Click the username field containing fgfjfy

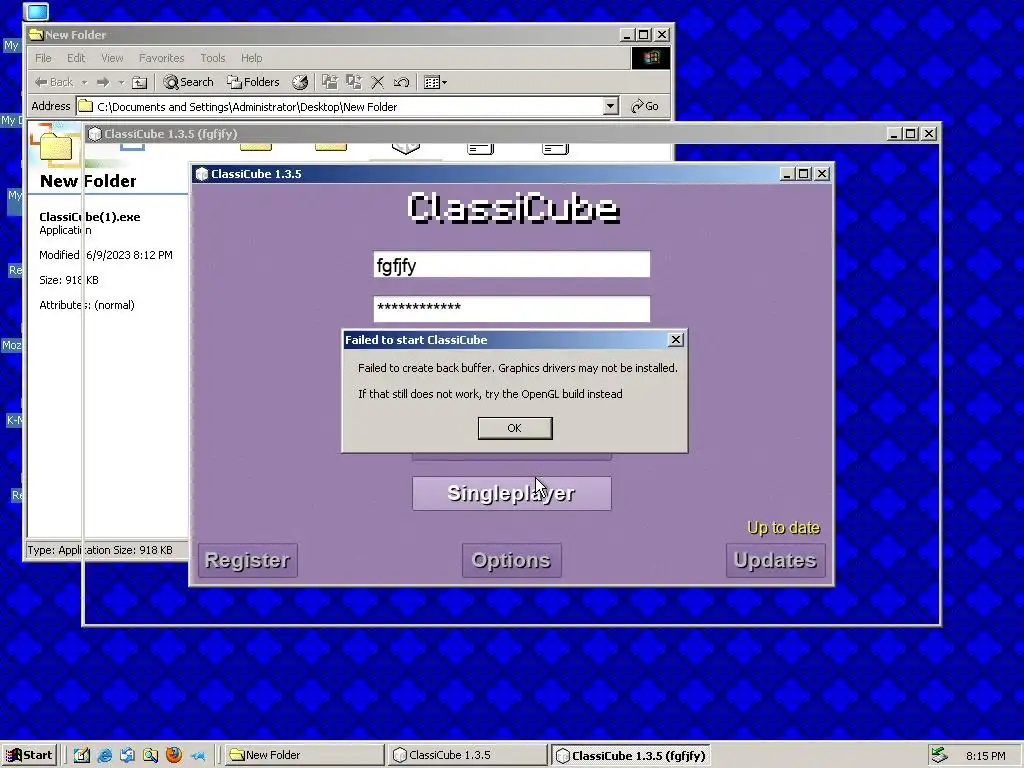[x=511, y=264]
